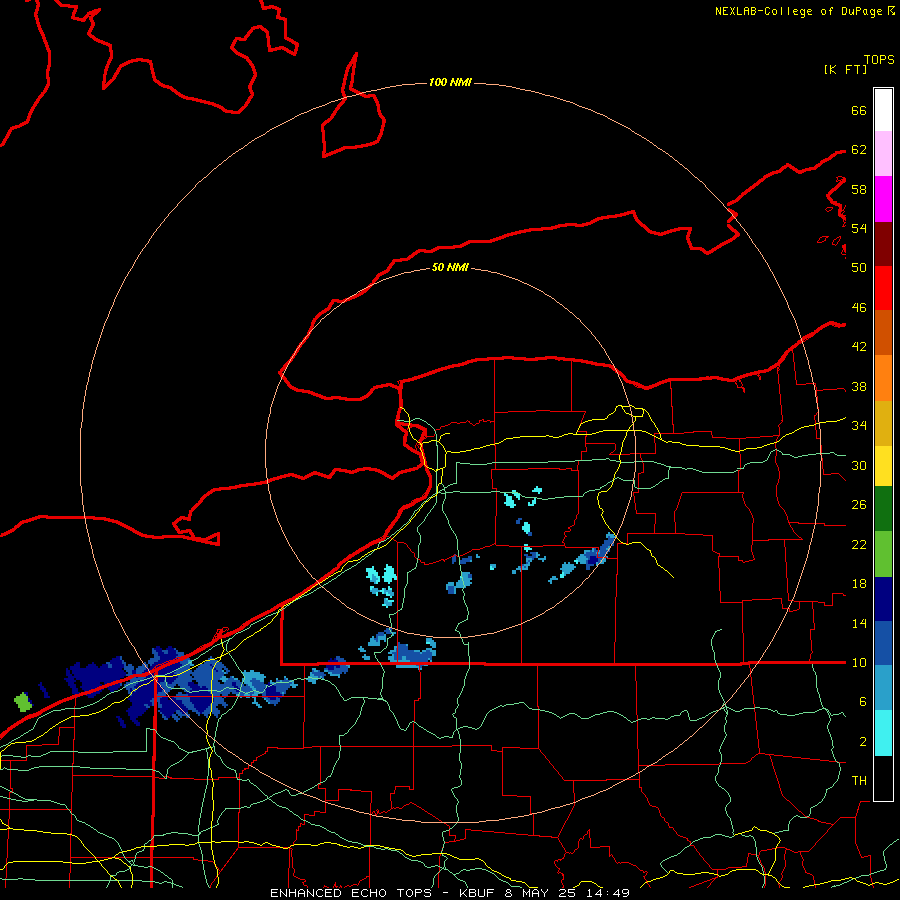Click the '50 NMI' range ring label
Screen dimensions: 900x900
pos(450,267)
